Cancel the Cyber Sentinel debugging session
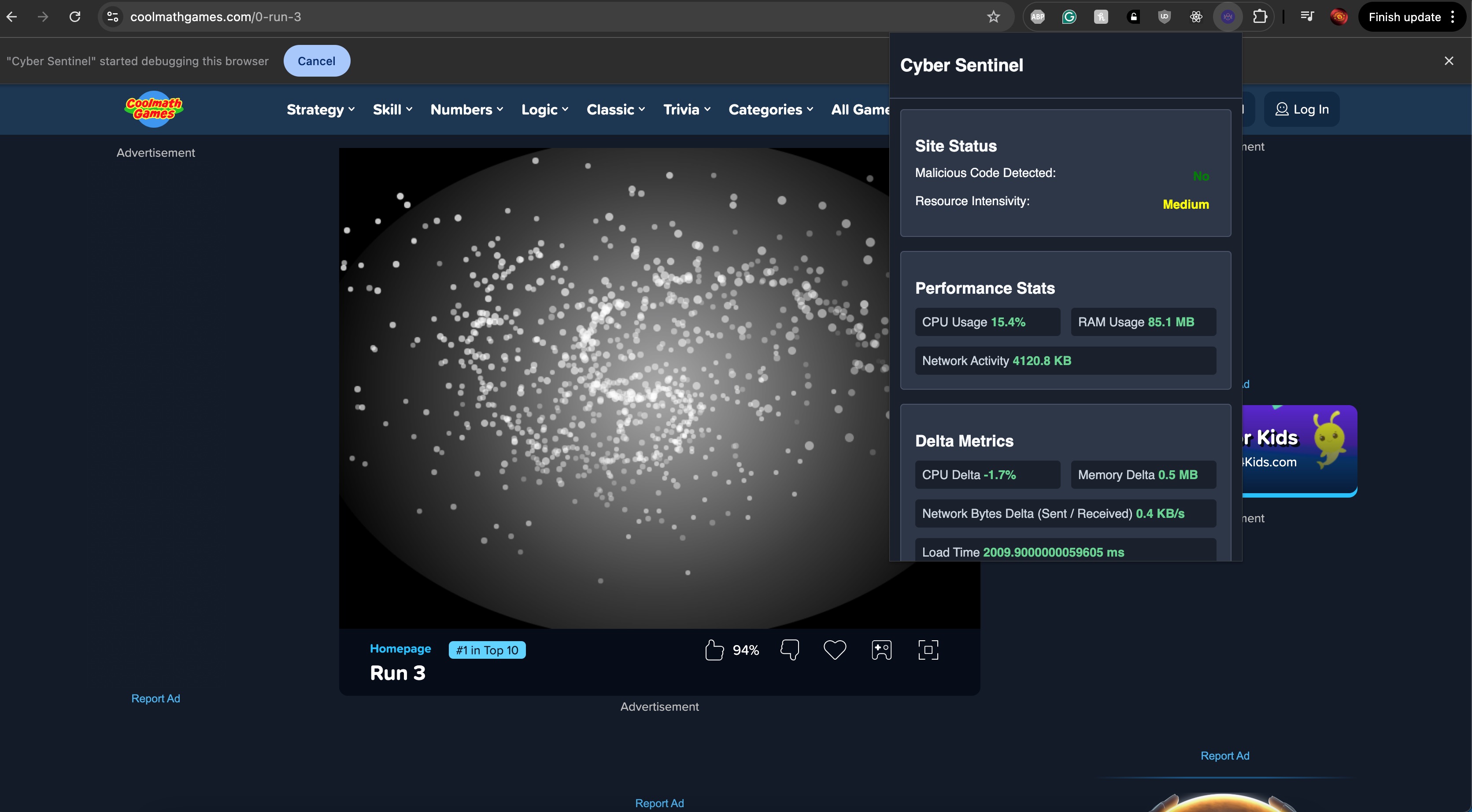This screenshot has width=1472, height=812. 317,61
